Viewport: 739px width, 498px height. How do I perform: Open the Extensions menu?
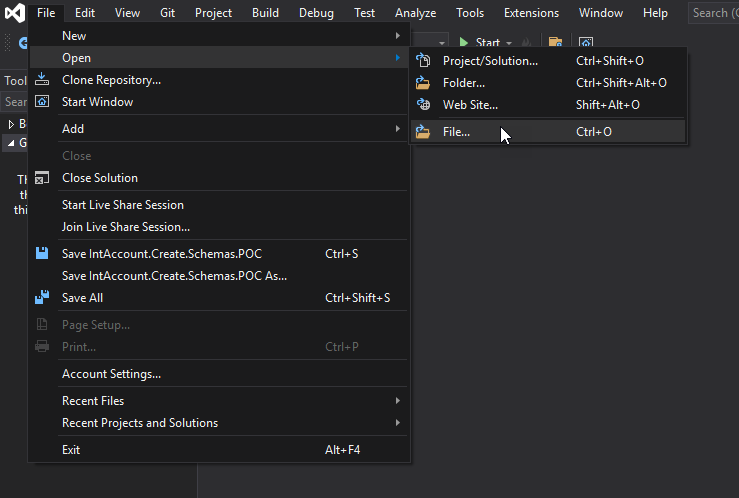[531, 13]
